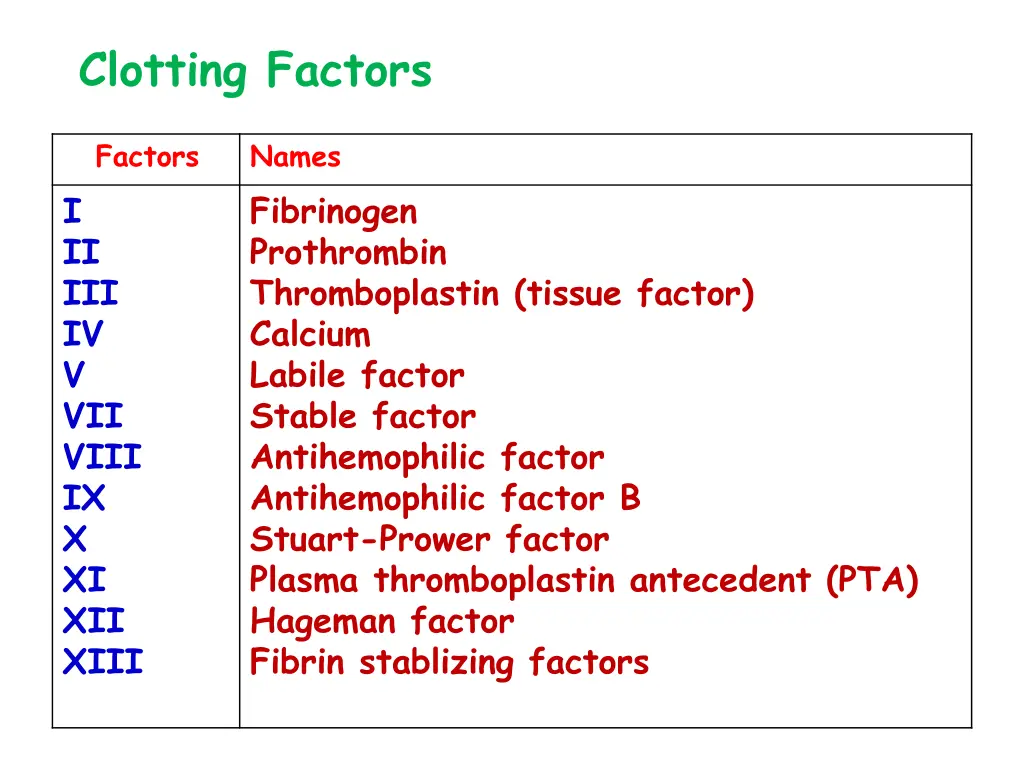Click the 'Calcium' entry

pos(310,334)
